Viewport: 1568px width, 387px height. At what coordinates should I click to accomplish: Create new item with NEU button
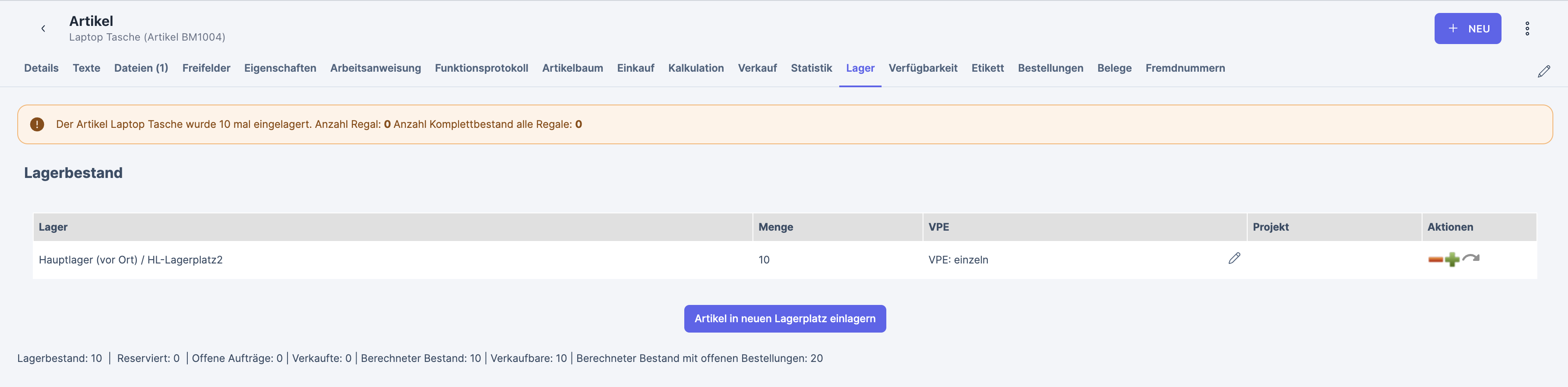click(x=1467, y=29)
